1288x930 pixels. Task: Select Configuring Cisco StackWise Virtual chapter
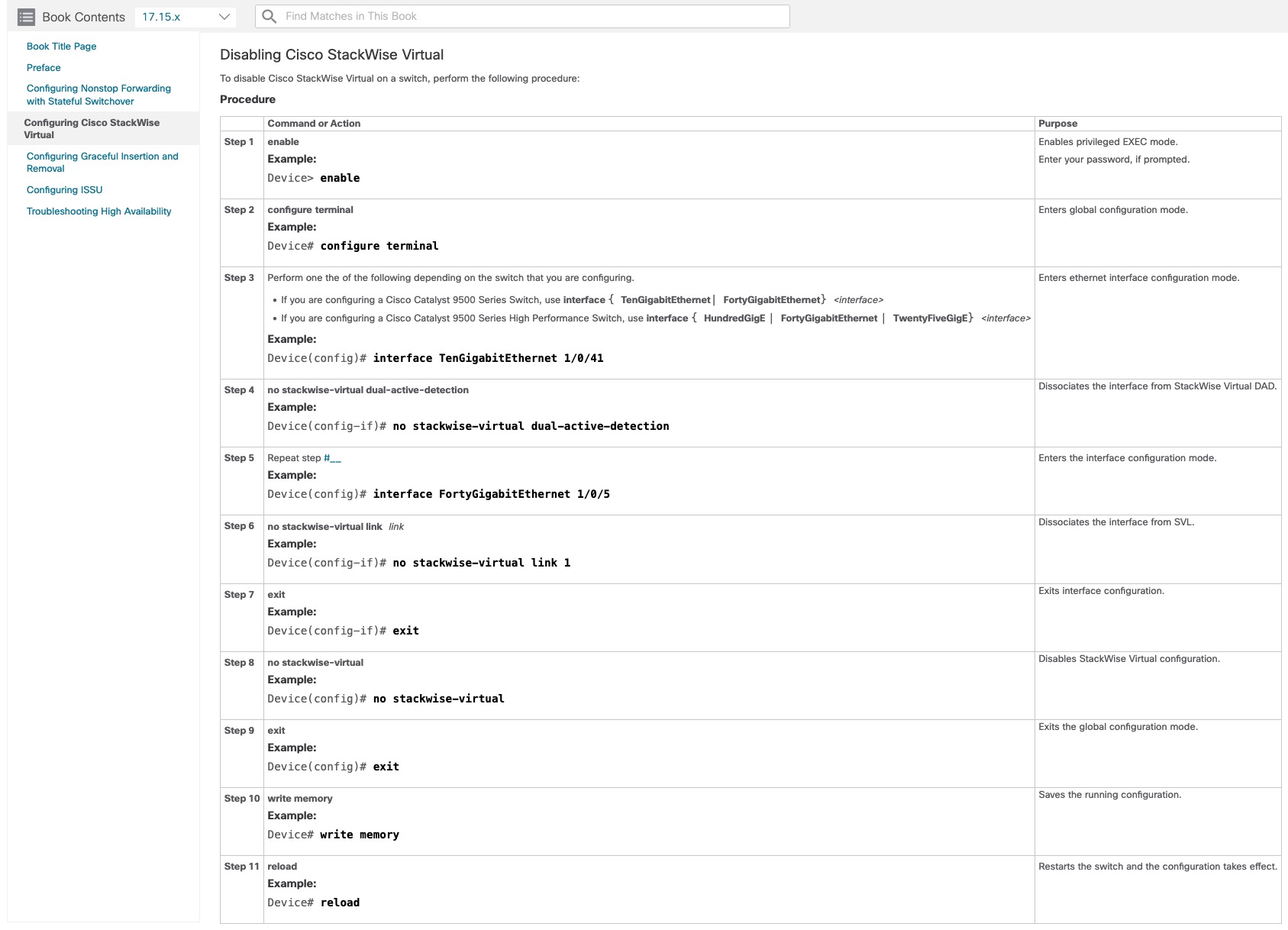(x=92, y=128)
